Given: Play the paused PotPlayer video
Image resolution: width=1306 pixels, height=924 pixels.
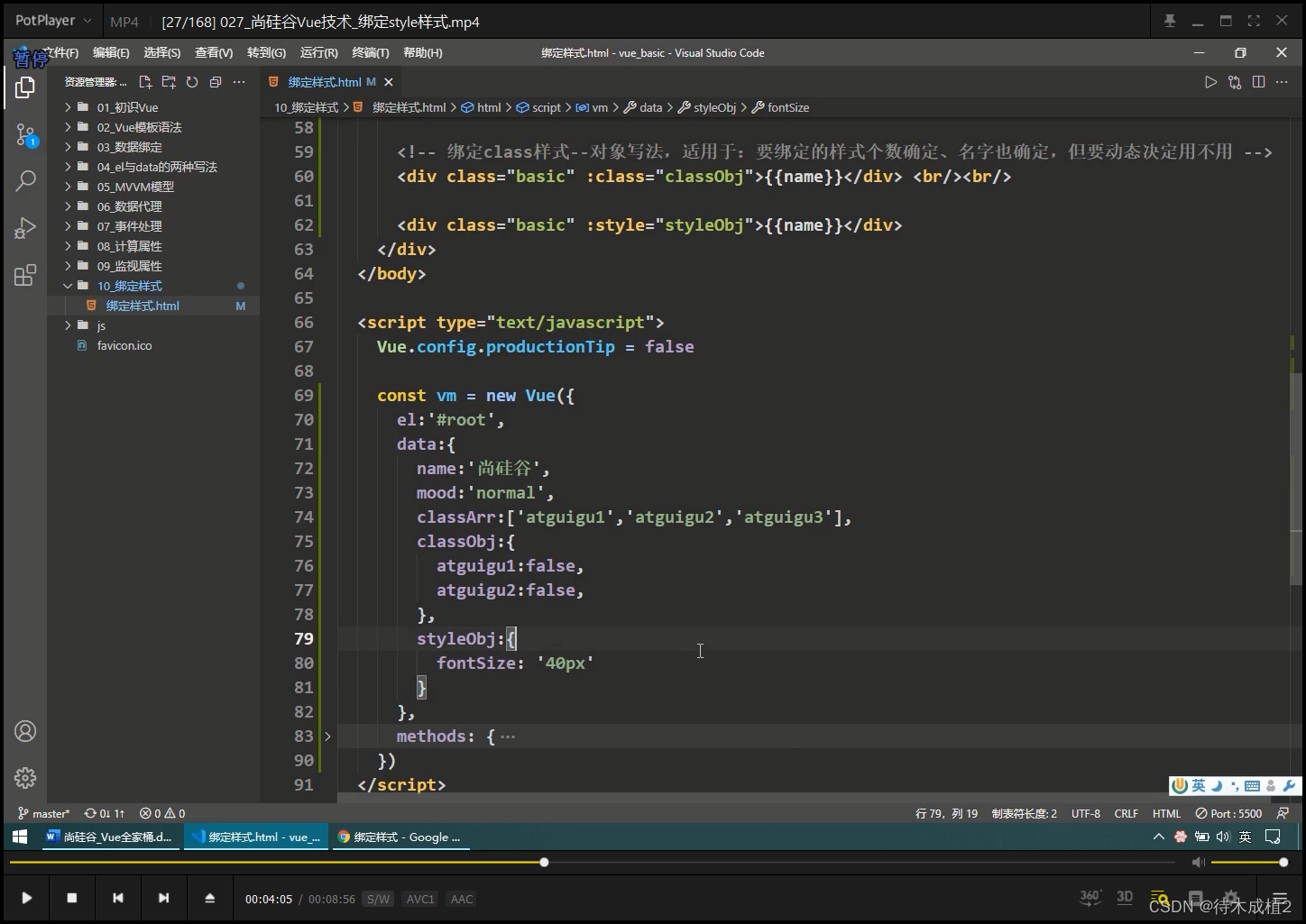Looking at the screenshot, I should coord(27,898).
